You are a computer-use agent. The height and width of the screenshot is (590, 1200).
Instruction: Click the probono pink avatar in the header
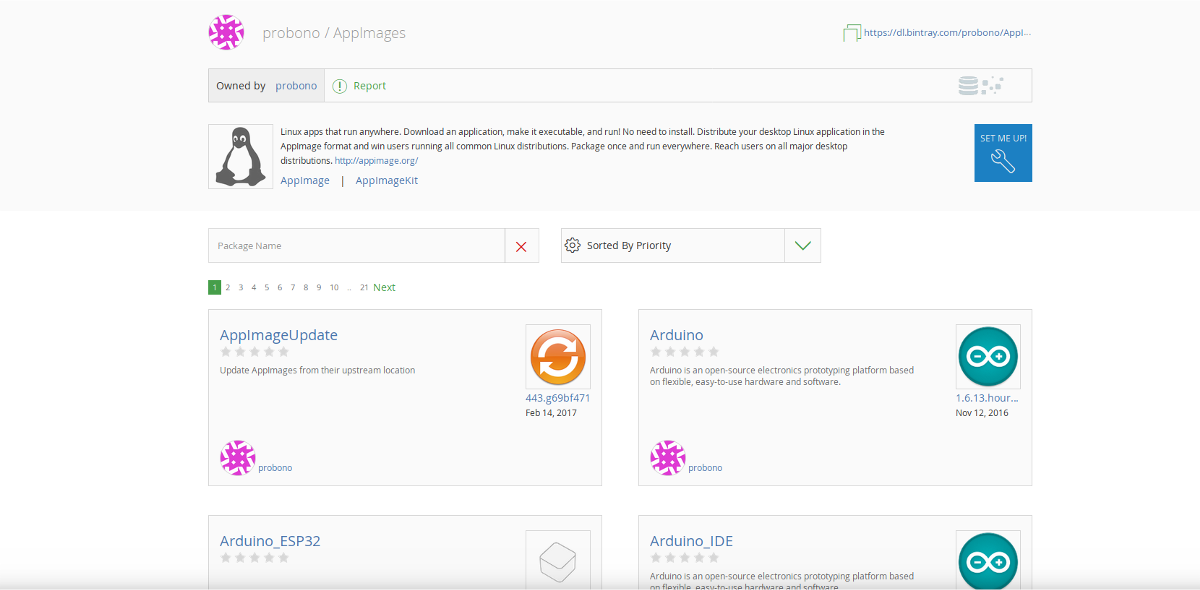[x=226, y=33]
